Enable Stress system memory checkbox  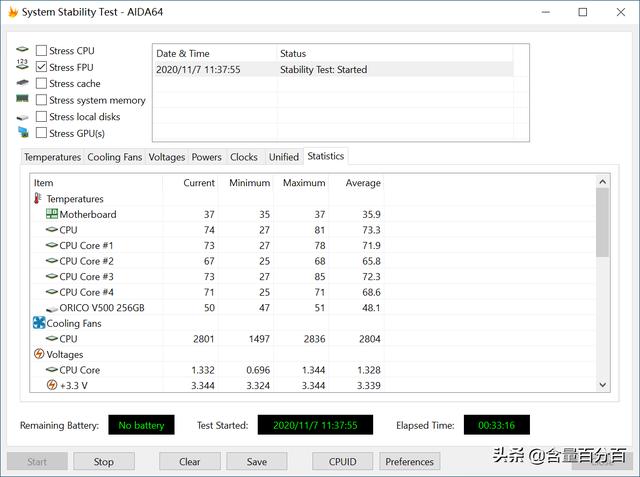tap(41, 100)
